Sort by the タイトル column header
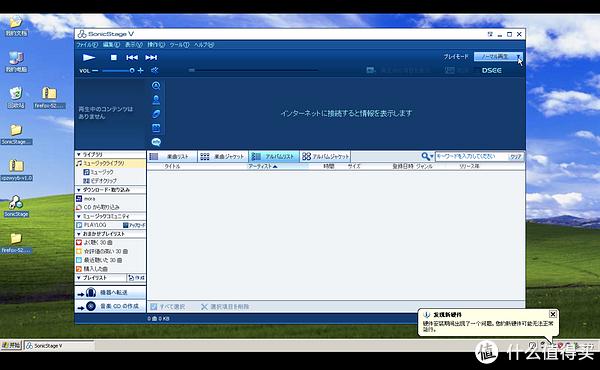Viewport: 600px width, 370px height. [172, 166]
